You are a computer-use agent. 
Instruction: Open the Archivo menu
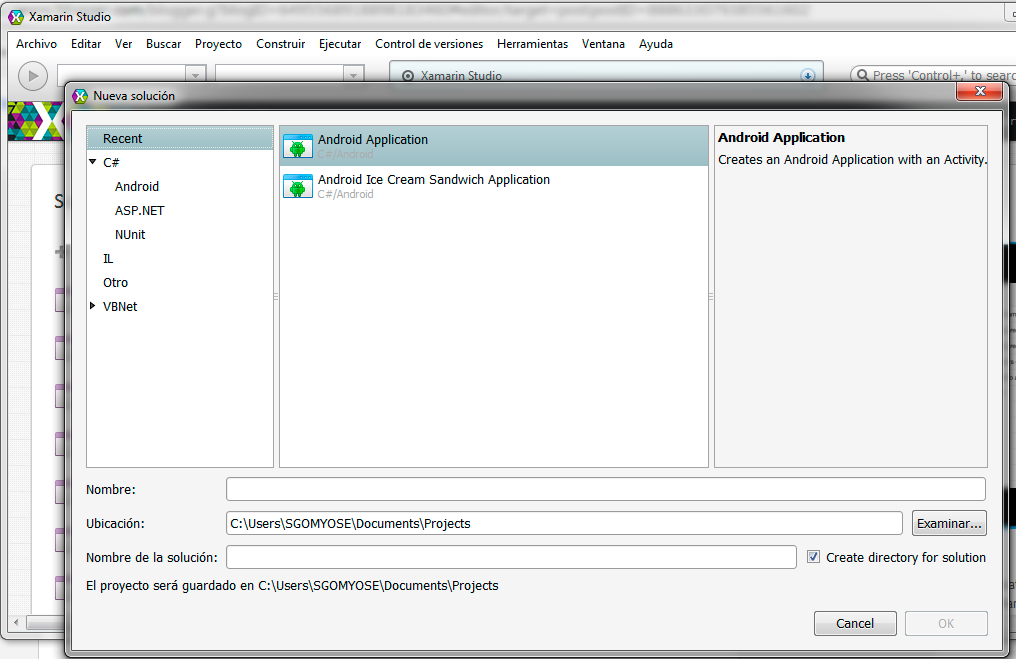tap(36, 44)
